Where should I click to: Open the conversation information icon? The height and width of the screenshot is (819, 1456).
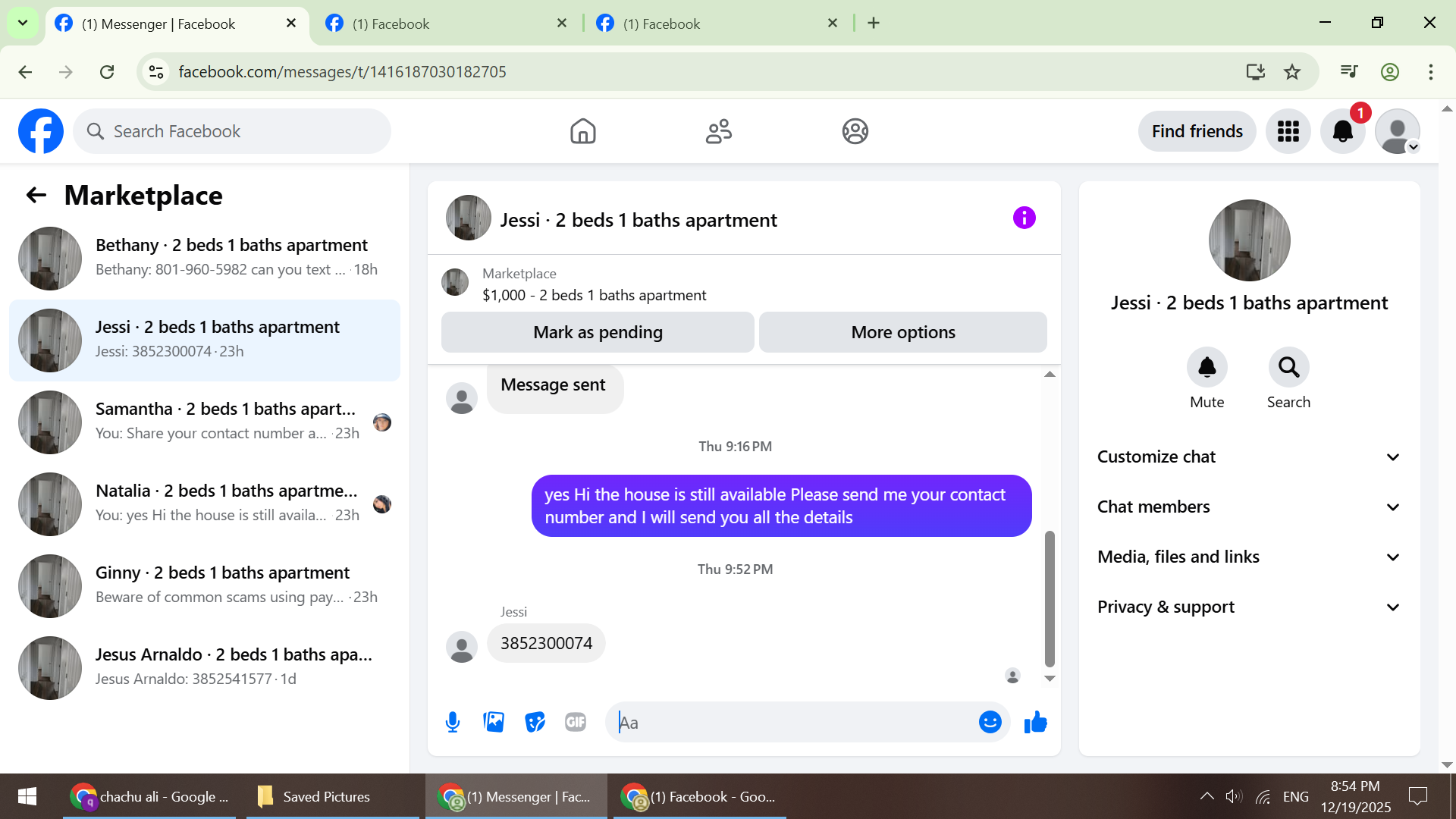1024,218
